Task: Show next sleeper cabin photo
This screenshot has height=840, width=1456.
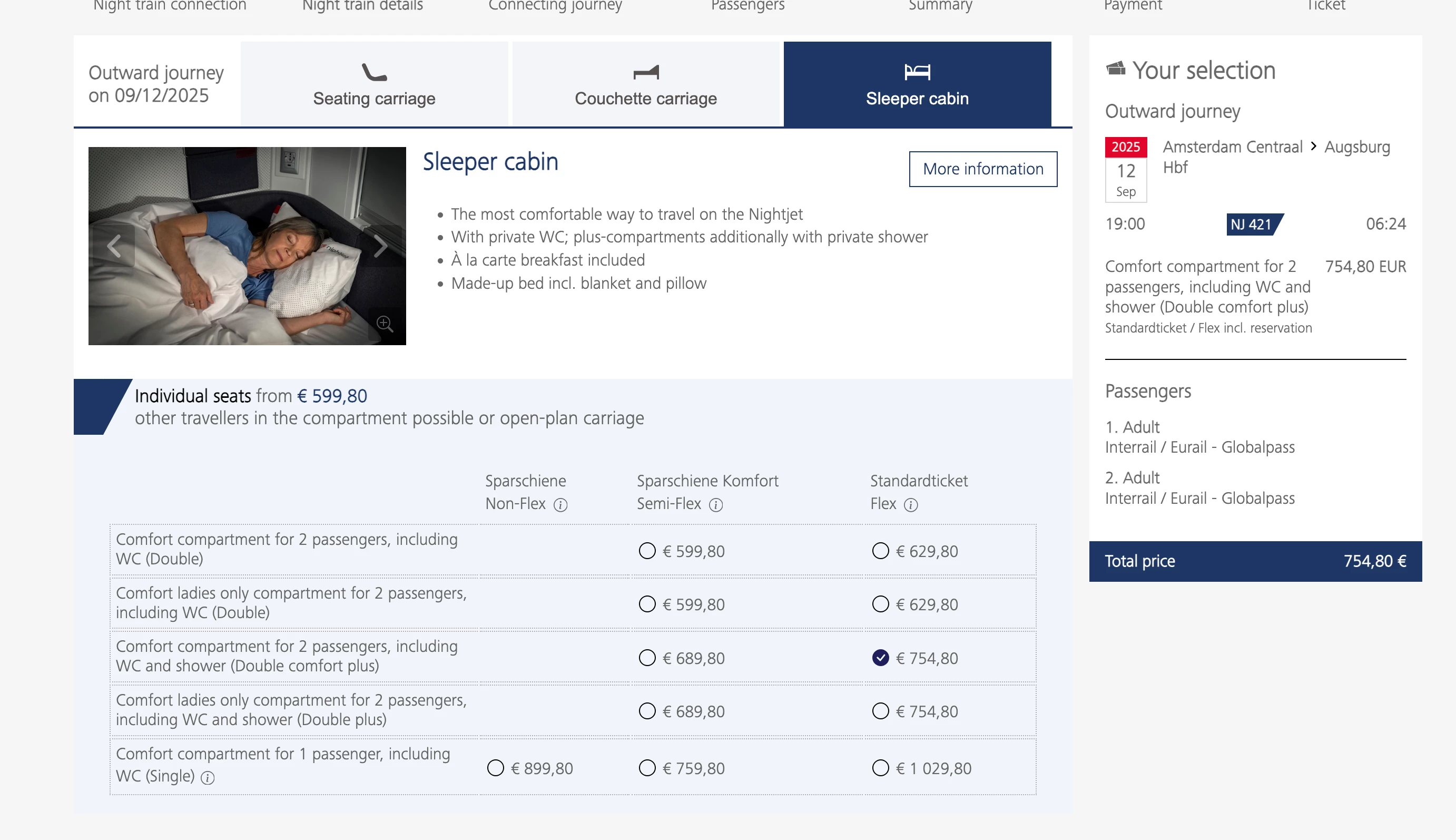Action: click(380, 246)
